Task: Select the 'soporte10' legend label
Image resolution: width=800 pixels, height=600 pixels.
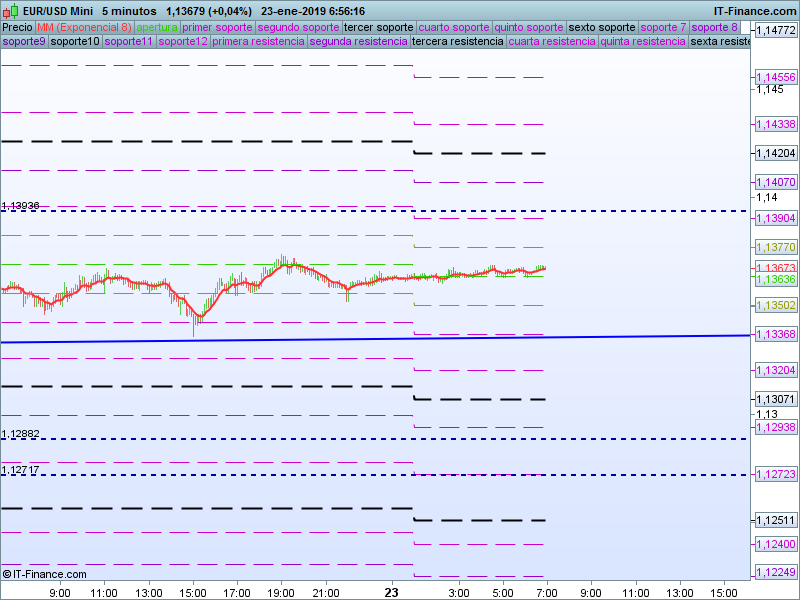Action: tap(75, 42)
